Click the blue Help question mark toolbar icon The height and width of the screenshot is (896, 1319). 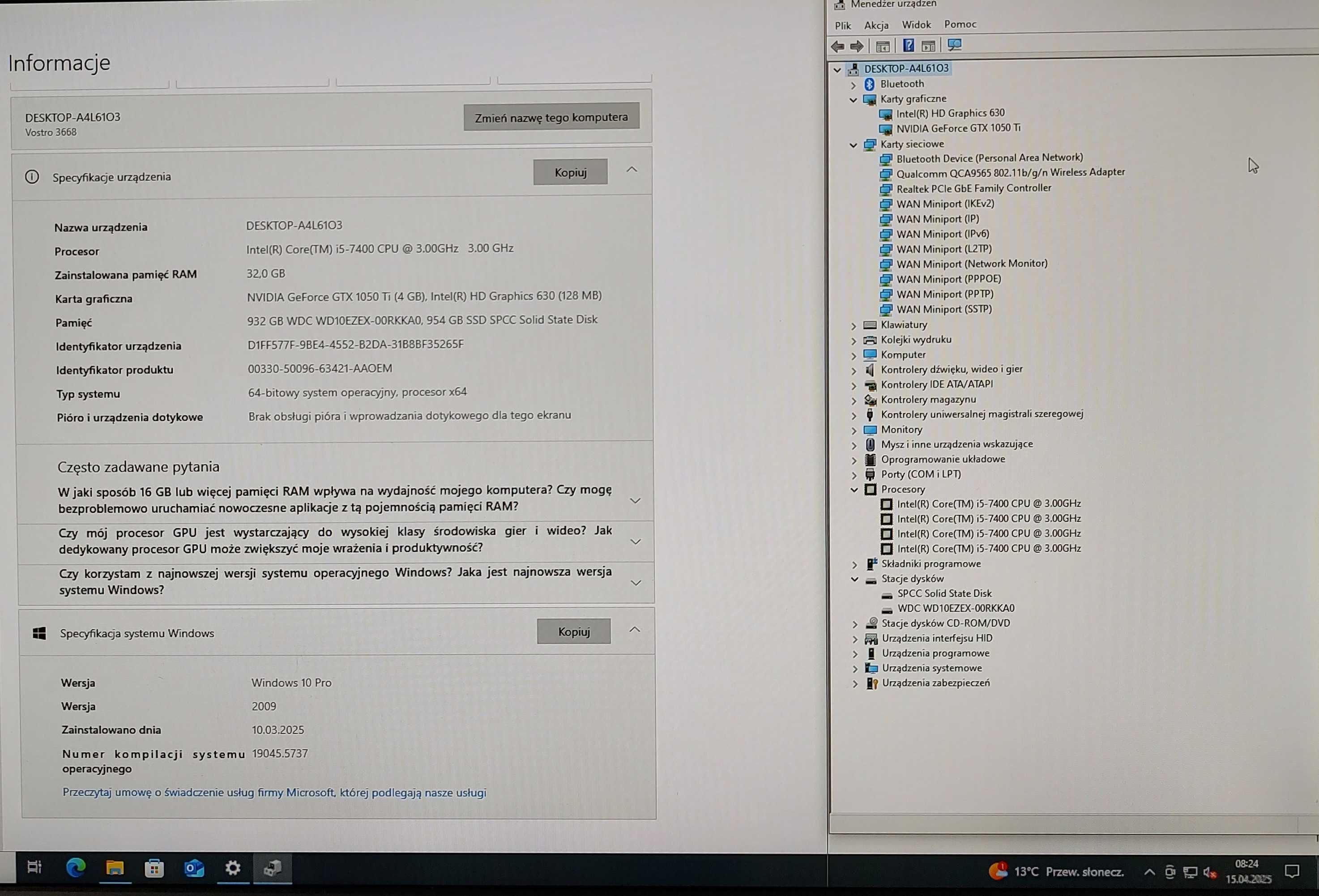tap(908, 45)
